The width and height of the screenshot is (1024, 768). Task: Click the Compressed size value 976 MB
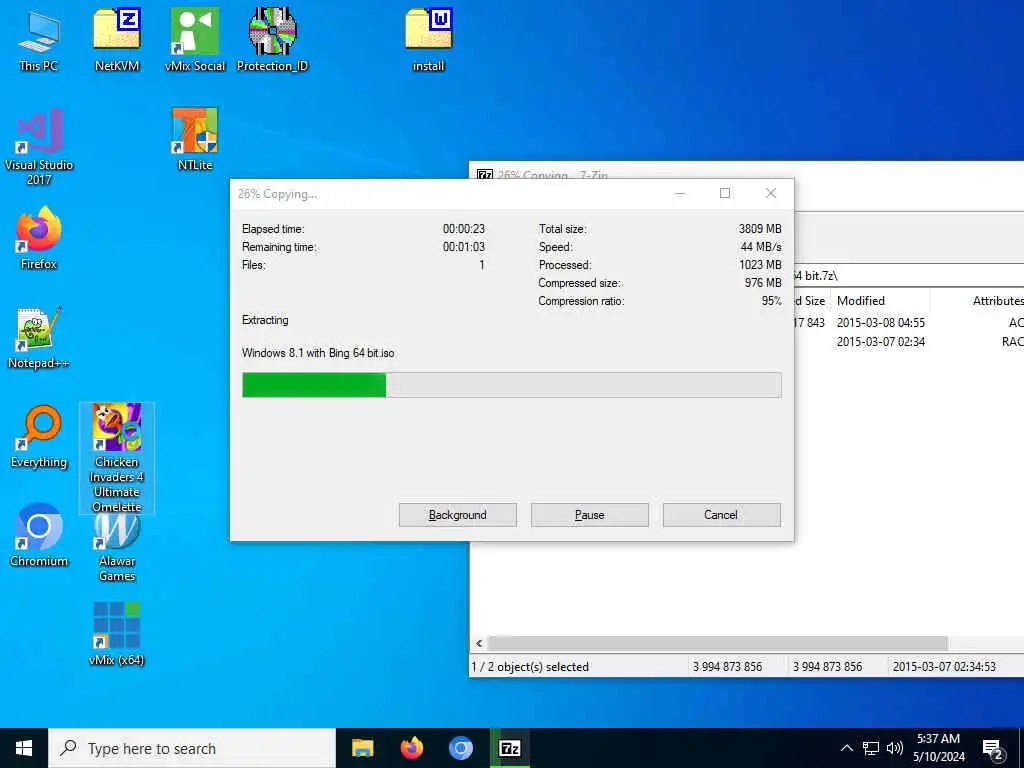coord(763,283)
